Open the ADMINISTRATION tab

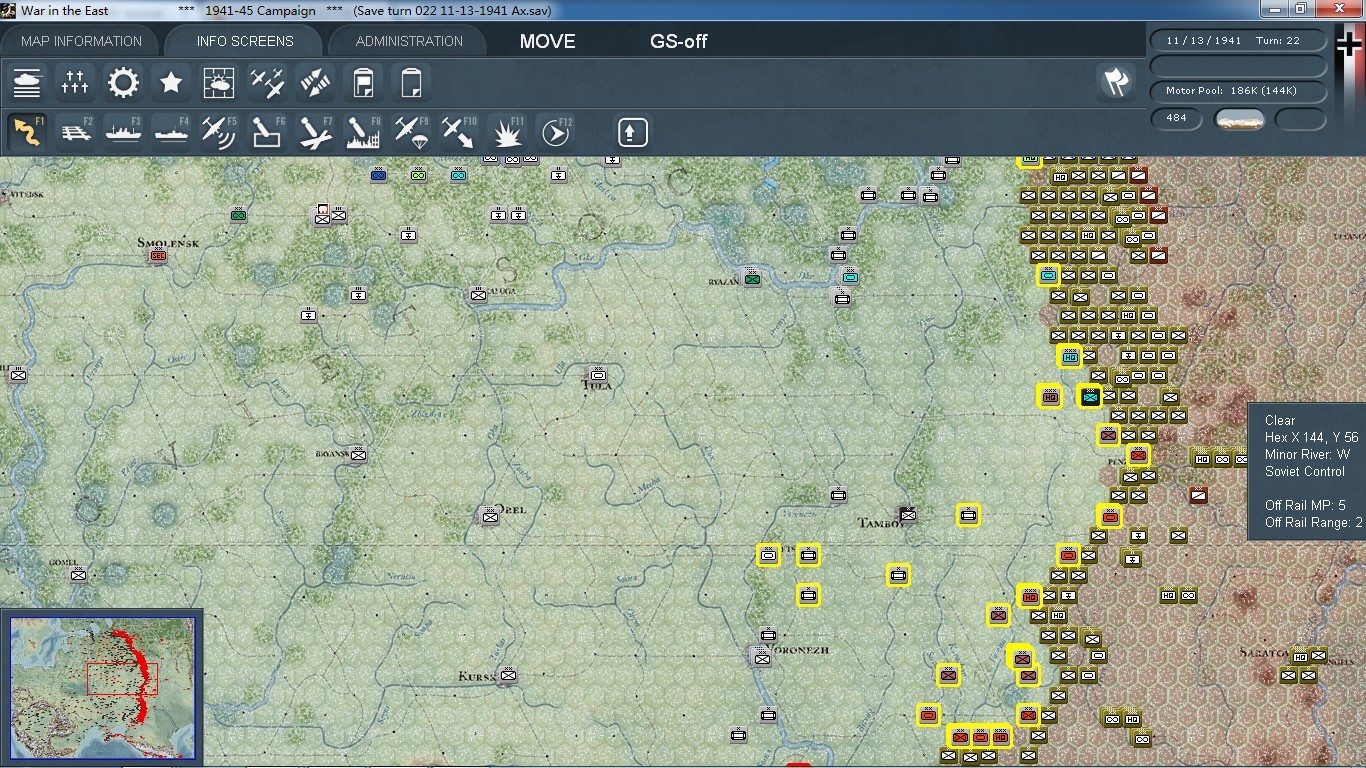click(409, 41)
